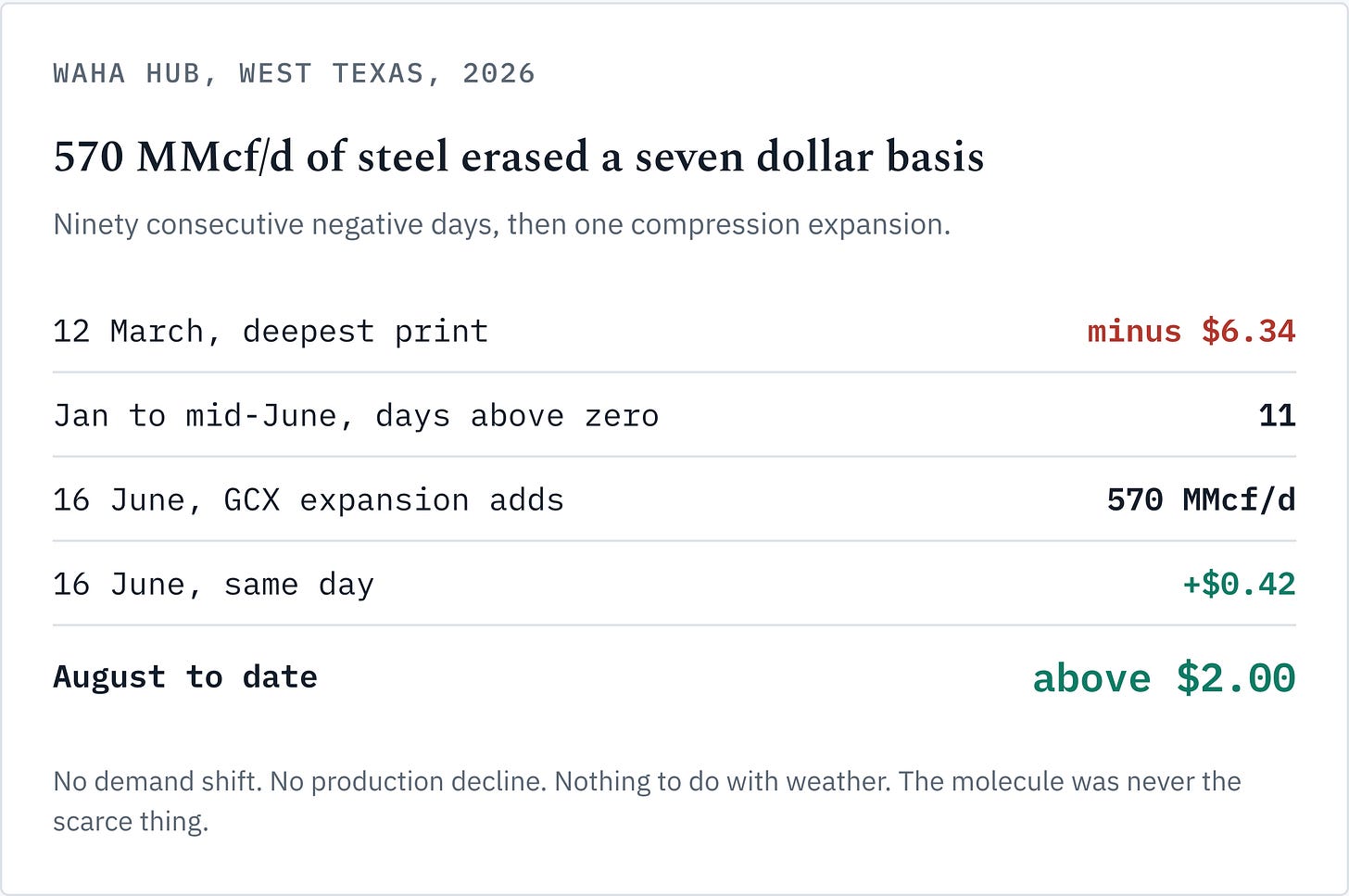Select the '16 June, GCX expansion adds' label
Viewport: 1349px width, 896px height.
(309, 499)
